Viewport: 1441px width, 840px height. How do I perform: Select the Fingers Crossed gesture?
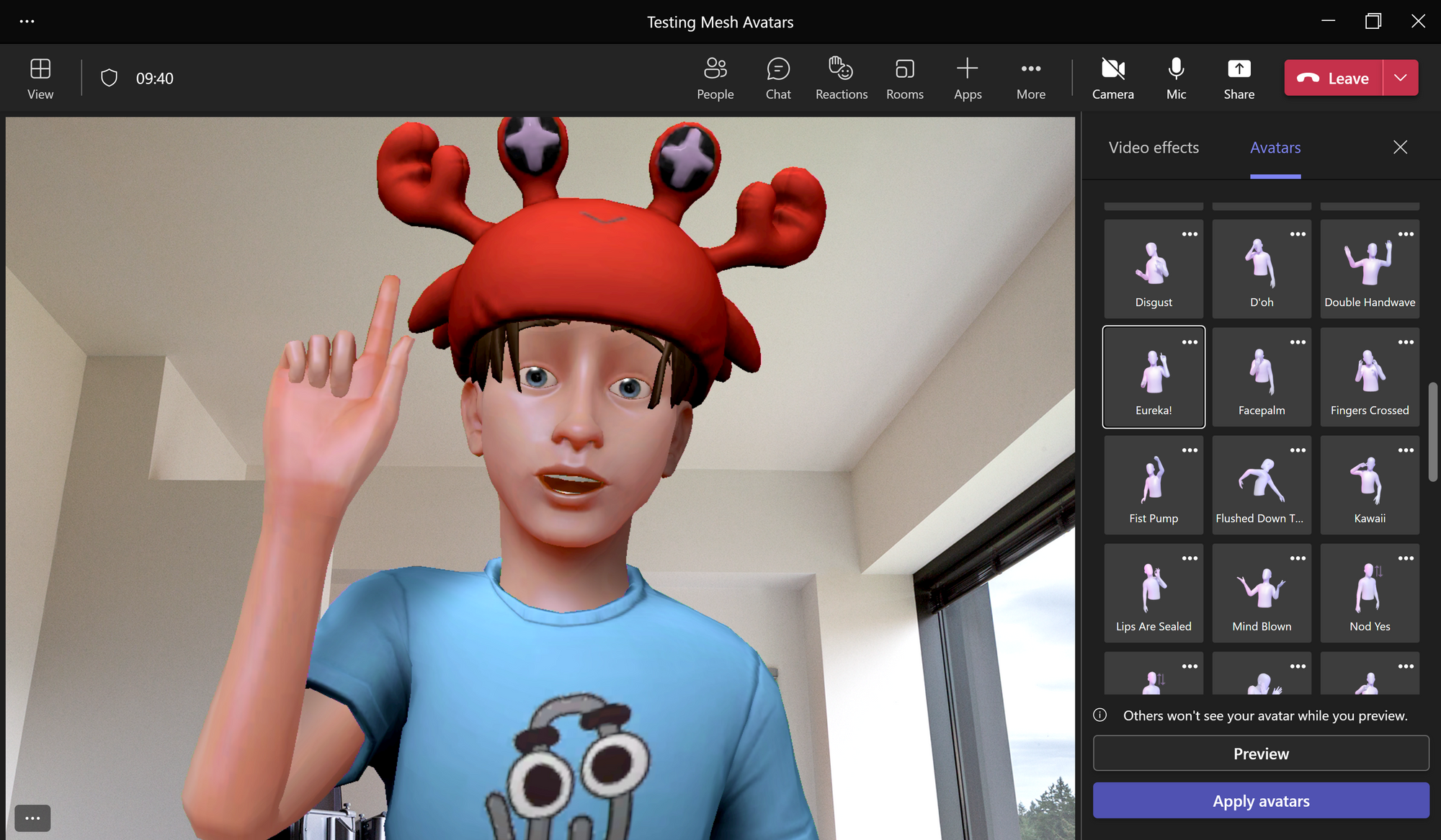click(x=1369, y=376)
